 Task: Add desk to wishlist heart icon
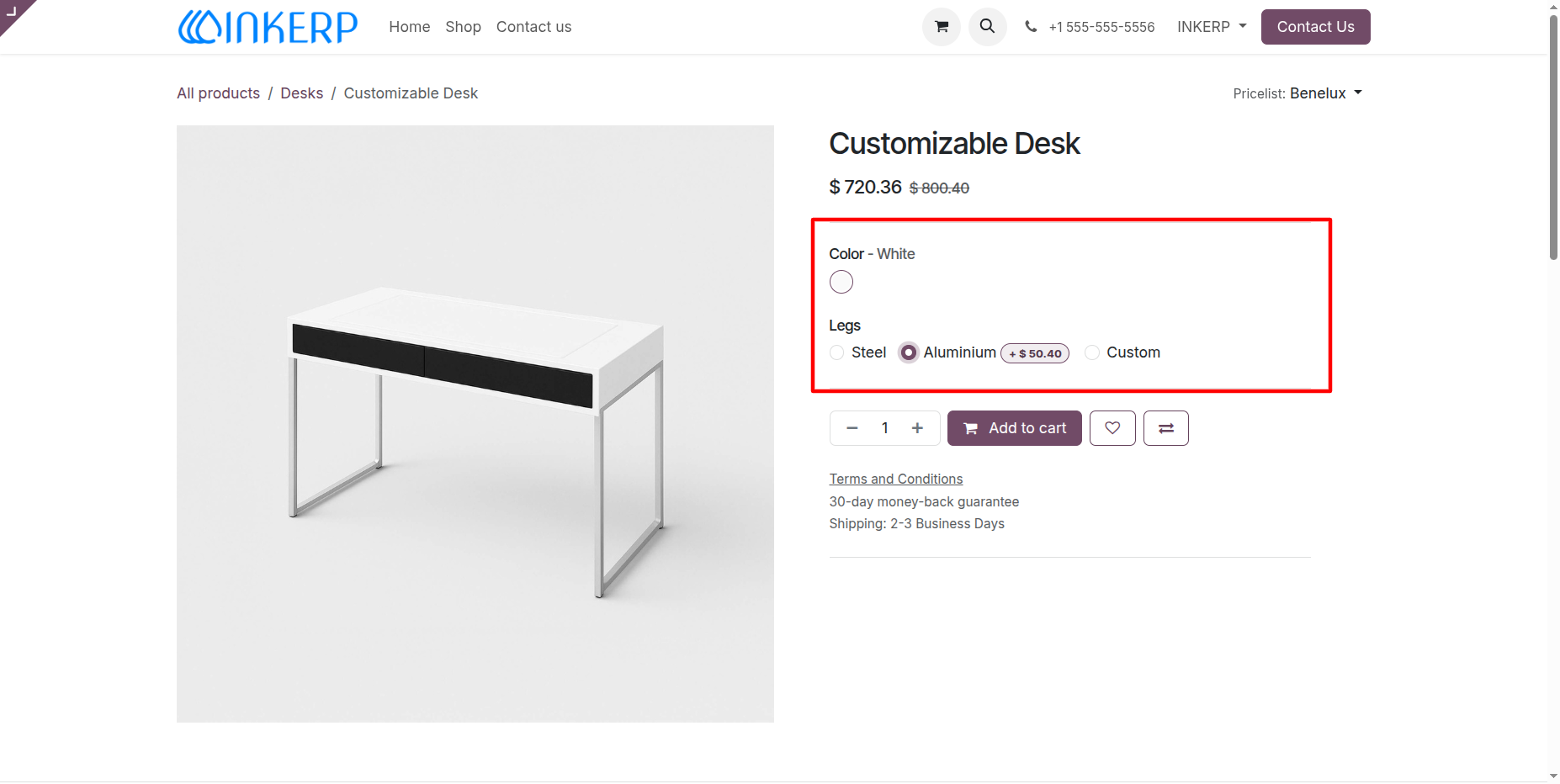[x=1112, y=428]
